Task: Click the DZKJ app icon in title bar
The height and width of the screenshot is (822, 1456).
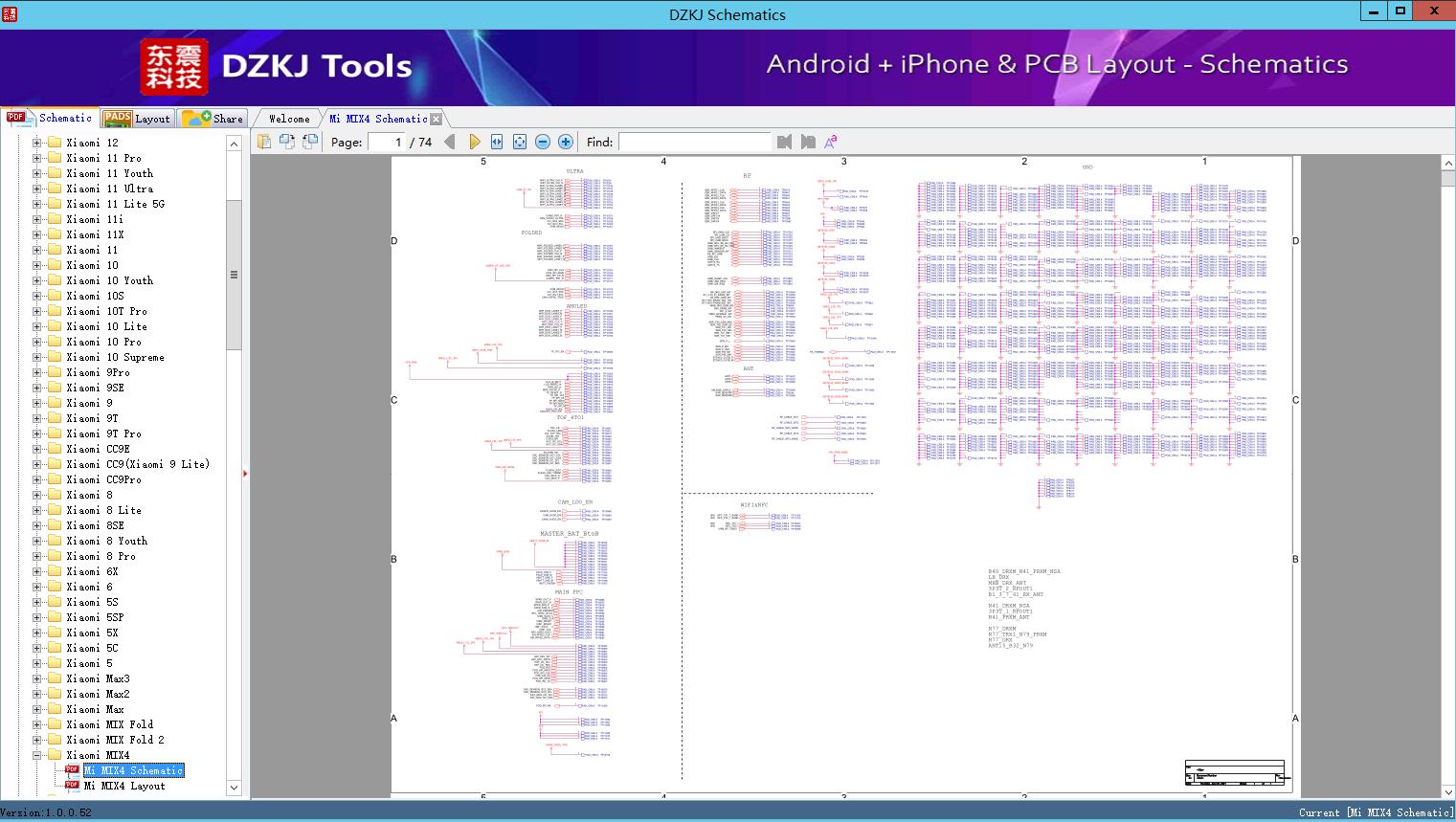Action: coord(11,12)
